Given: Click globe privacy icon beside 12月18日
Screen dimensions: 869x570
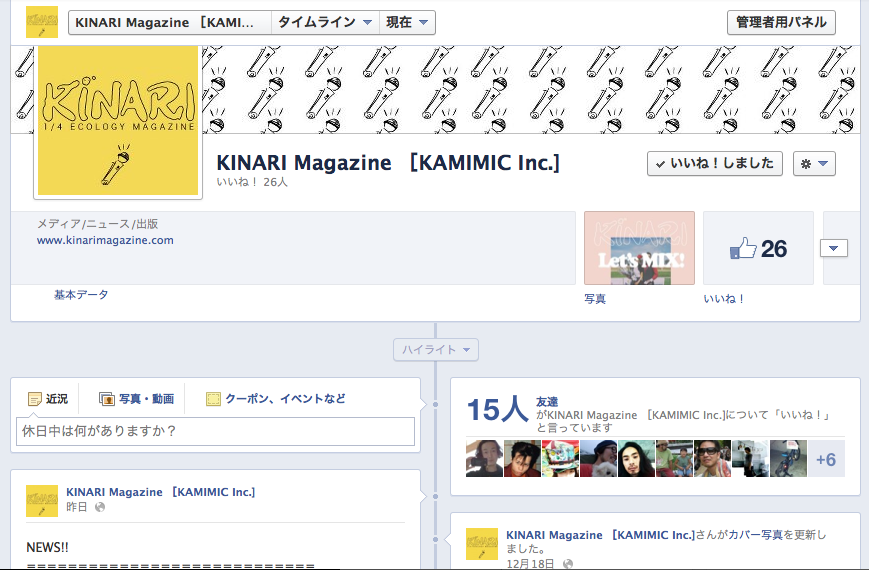Looking at the screenshot, I should click(568, 563).
